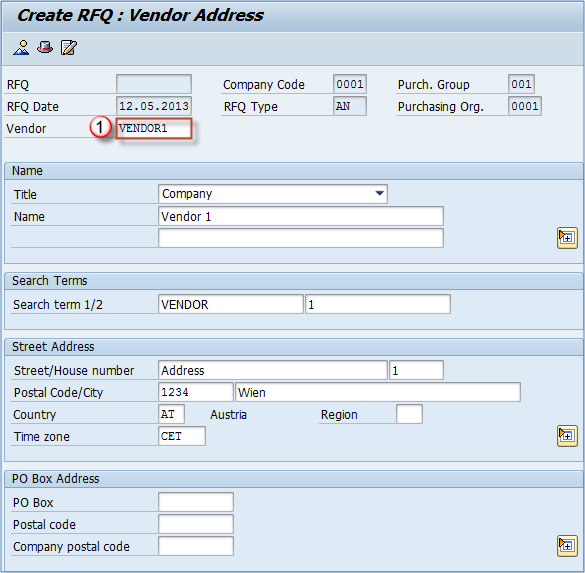Click the Vendor field containing VENDOR1

154,128
